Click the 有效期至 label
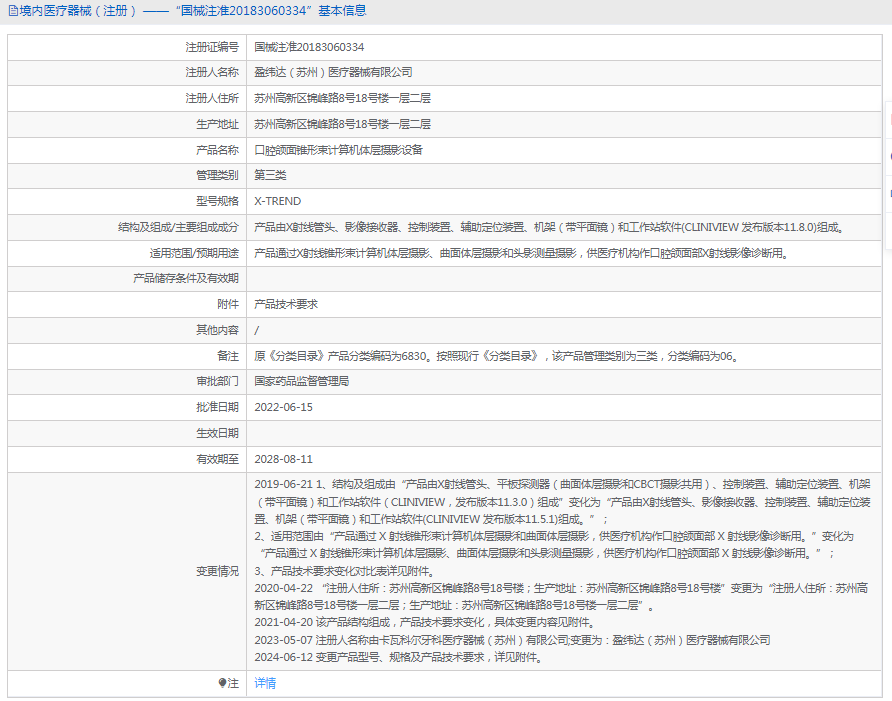The width and height of the screenshot is (892, 701). [217, 459]
